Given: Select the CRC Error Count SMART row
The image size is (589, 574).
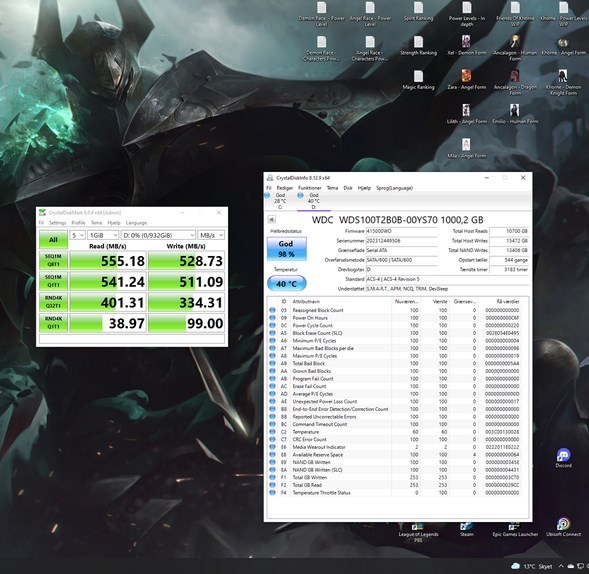Looking at the screenshot, I should 394,439.
